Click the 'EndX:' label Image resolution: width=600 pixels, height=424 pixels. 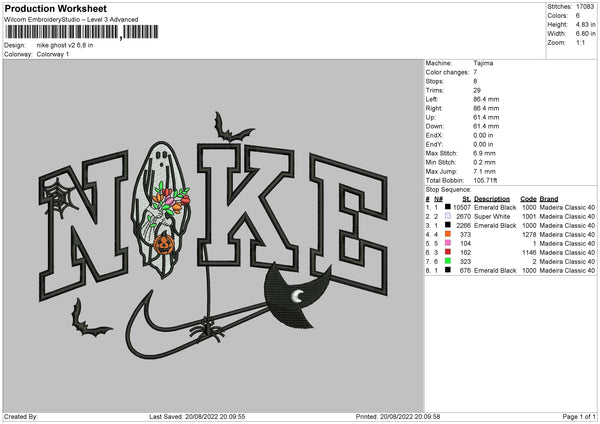tap(434, 135)
